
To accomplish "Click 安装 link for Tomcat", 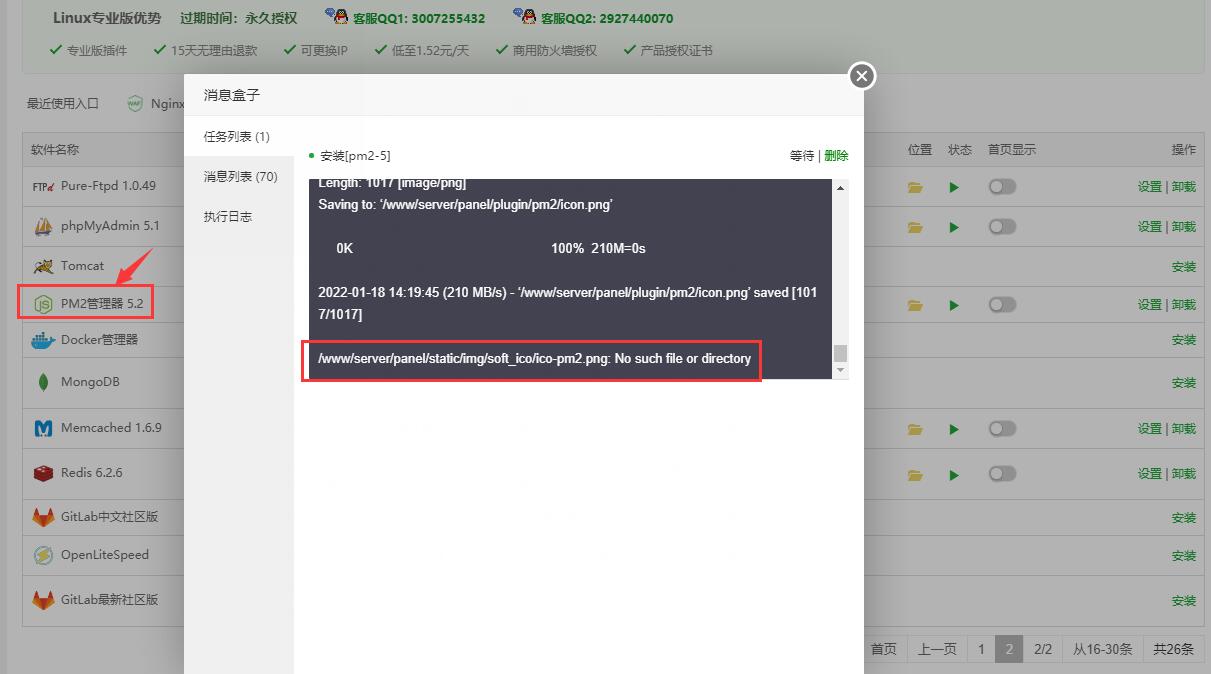I will tap(1184, 267).
